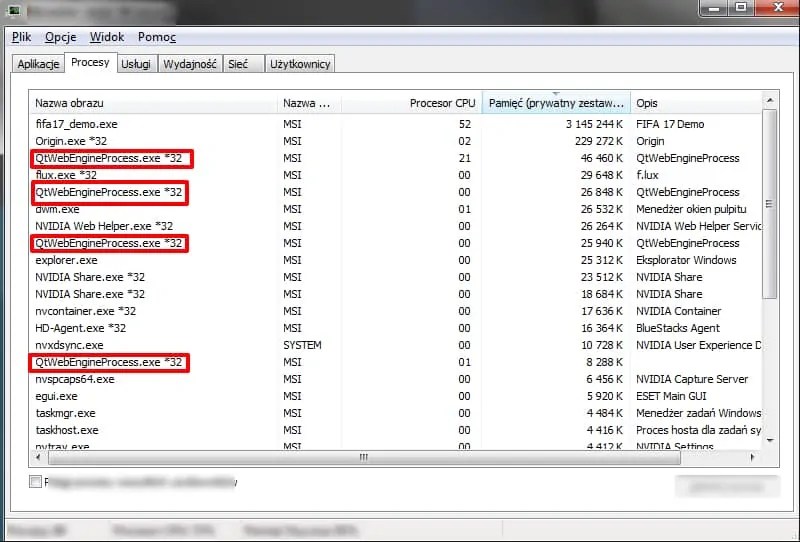Select the nvxdsync.exe process

pos(395,345)
